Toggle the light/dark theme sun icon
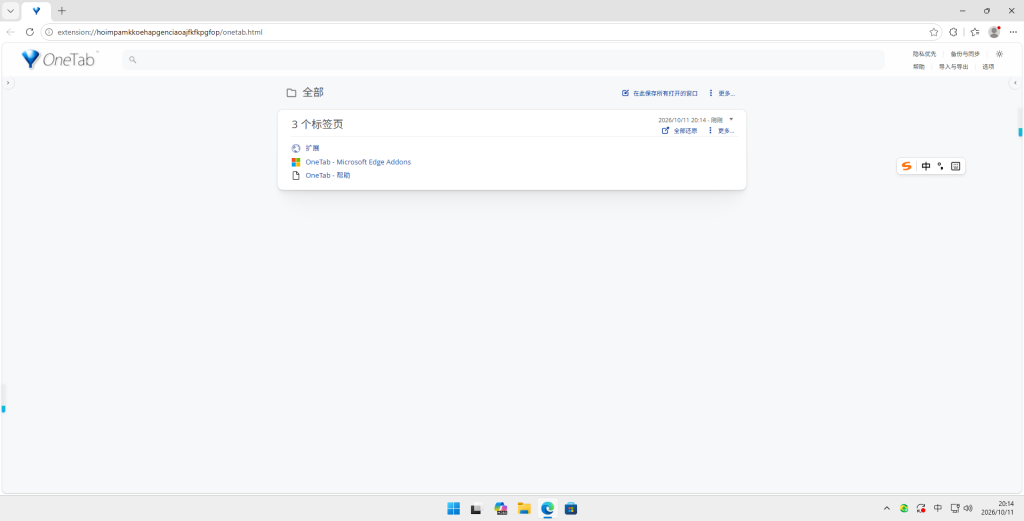This screenshot has height=521, width=1024. tap(999, 54)
